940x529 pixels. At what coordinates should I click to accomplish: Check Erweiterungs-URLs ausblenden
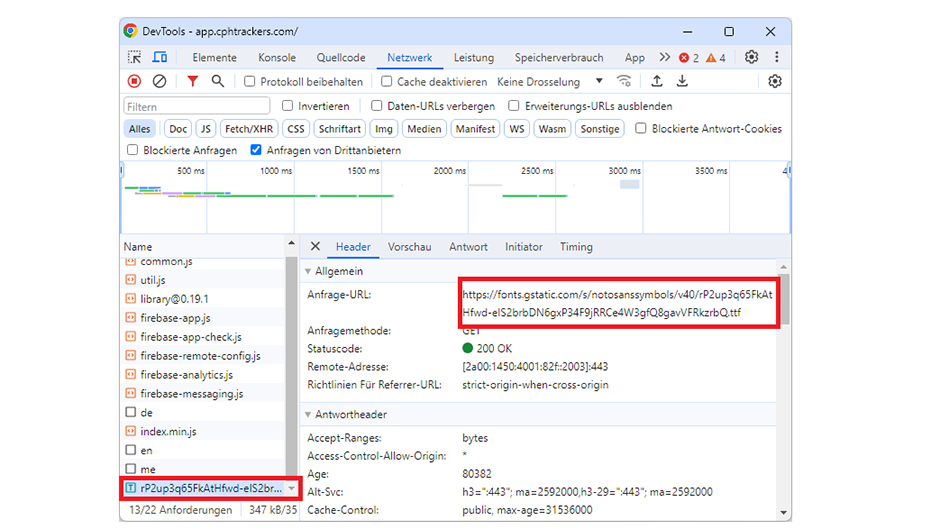tap(514, 106)
